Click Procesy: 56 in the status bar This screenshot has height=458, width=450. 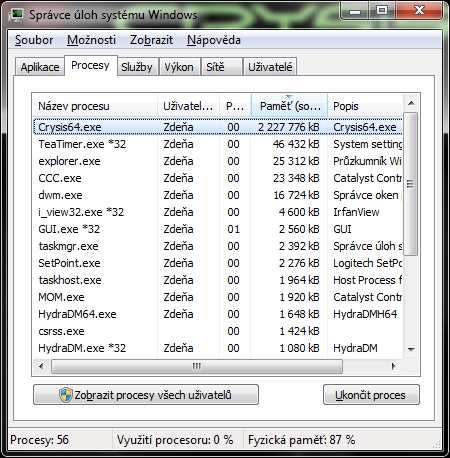tap(39, 440)
